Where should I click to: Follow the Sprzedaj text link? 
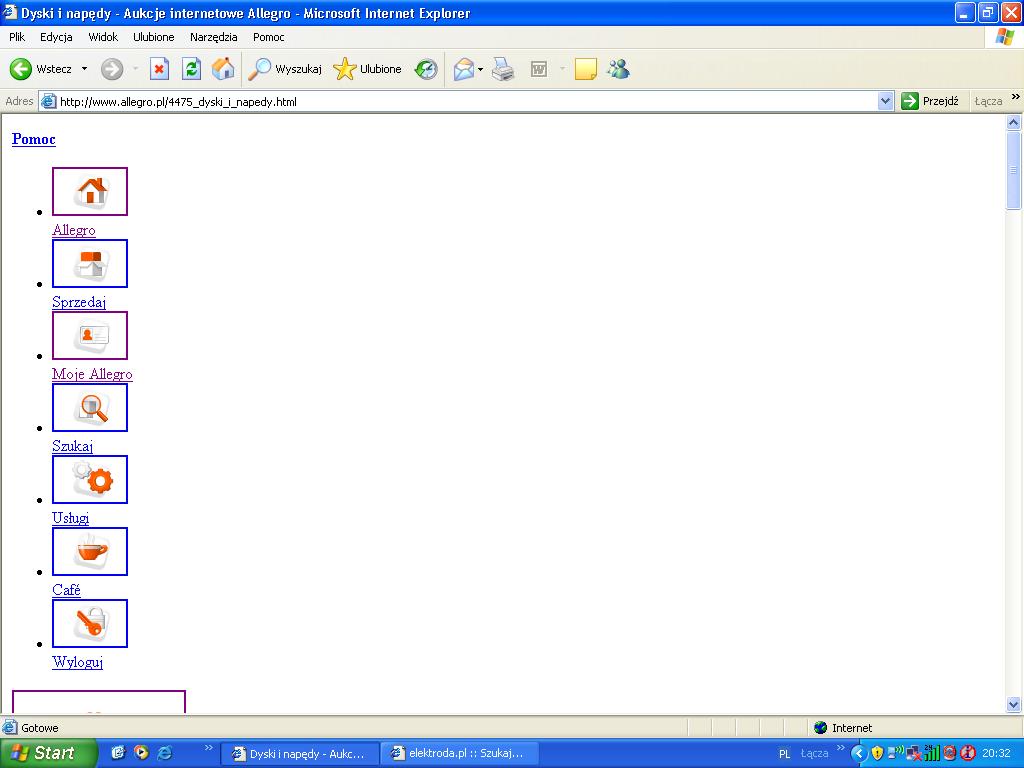pyautogui.click(x=79, y=302)
